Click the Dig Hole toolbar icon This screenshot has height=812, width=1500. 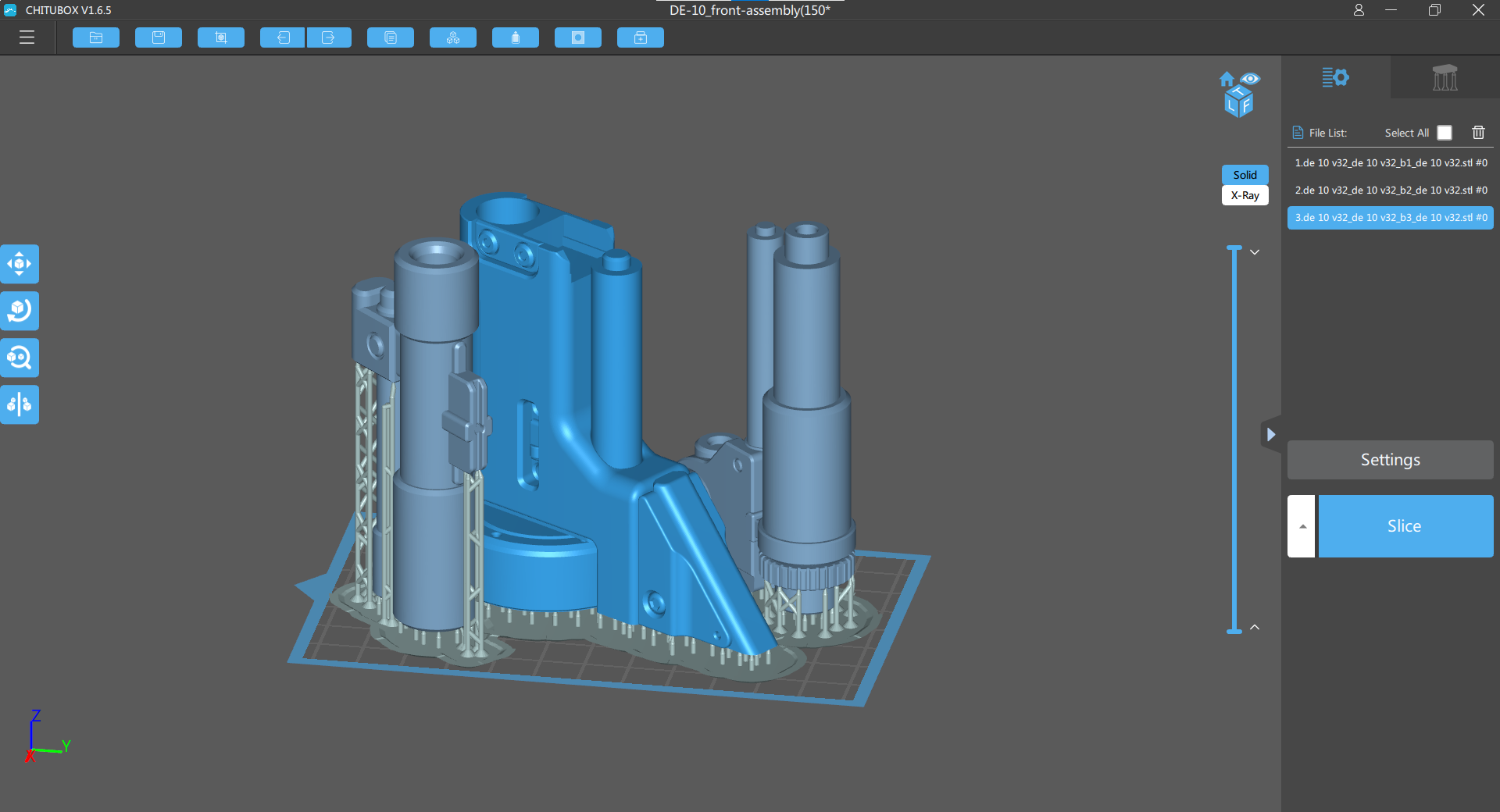pos(578,37)
